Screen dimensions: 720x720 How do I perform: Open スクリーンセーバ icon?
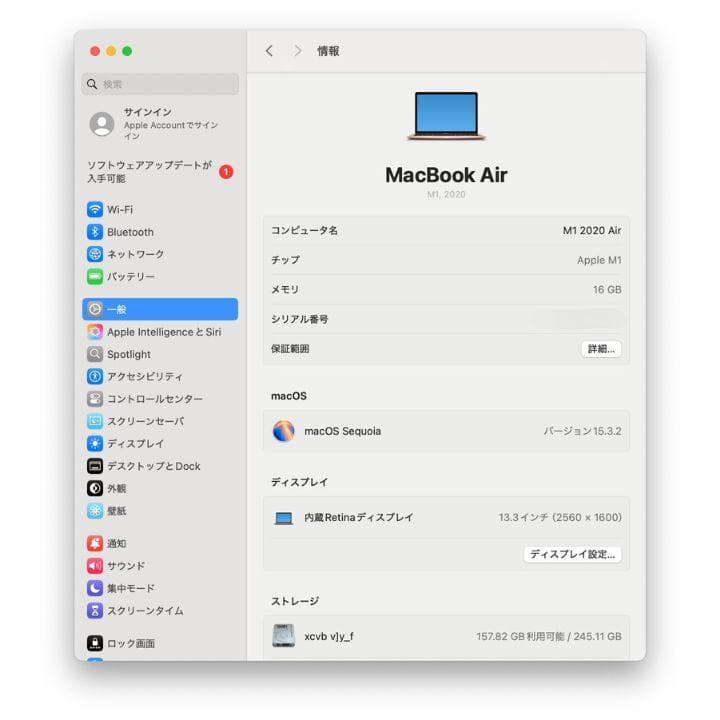[x=95, y=421]
